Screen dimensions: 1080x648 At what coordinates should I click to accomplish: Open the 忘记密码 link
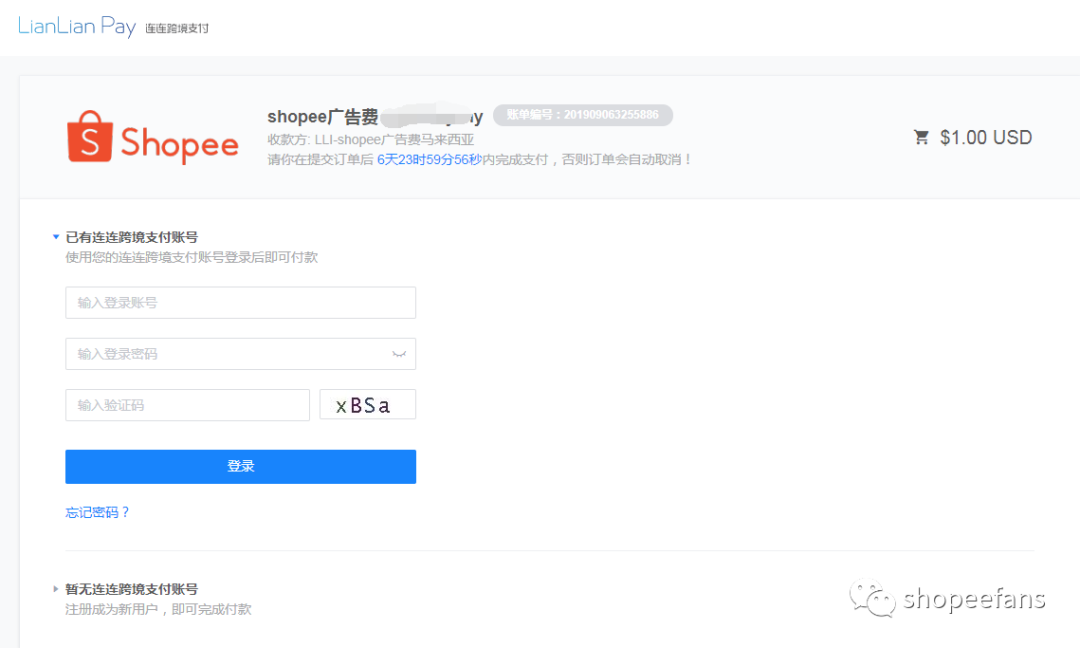tap(97, 511)
